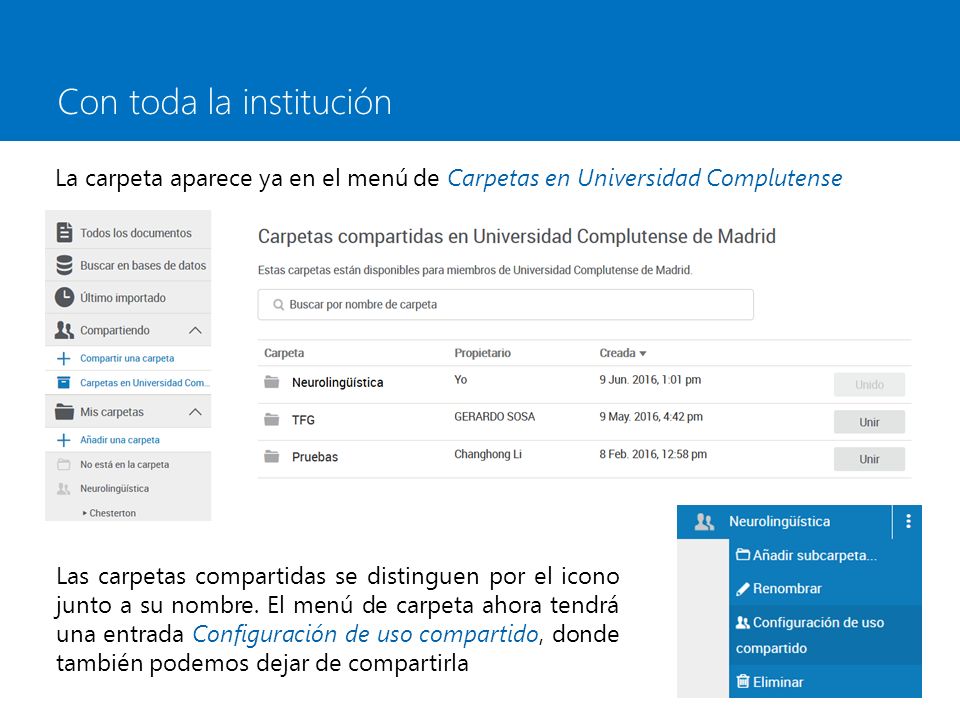
Task: Click the Unido button for Neurolingüística
Action: [869, 384]
